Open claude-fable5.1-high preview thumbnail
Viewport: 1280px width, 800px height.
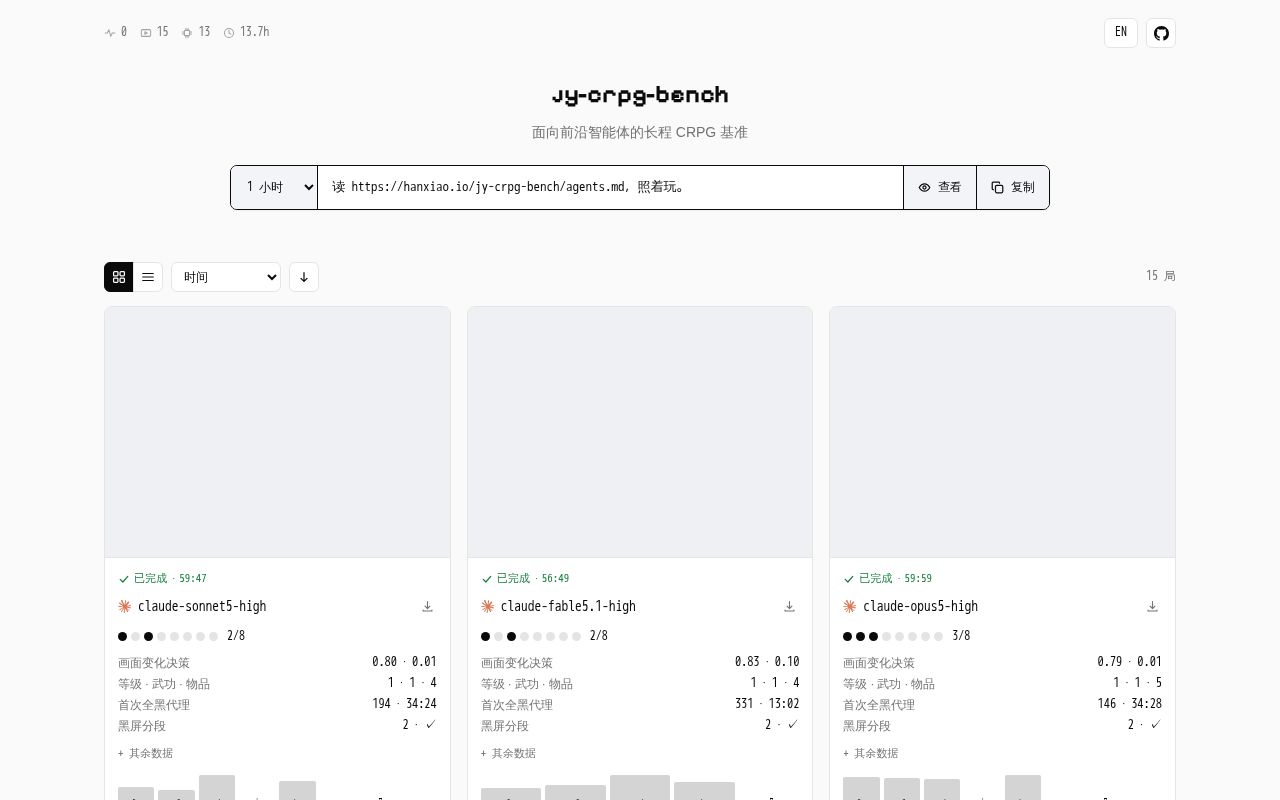640,432
